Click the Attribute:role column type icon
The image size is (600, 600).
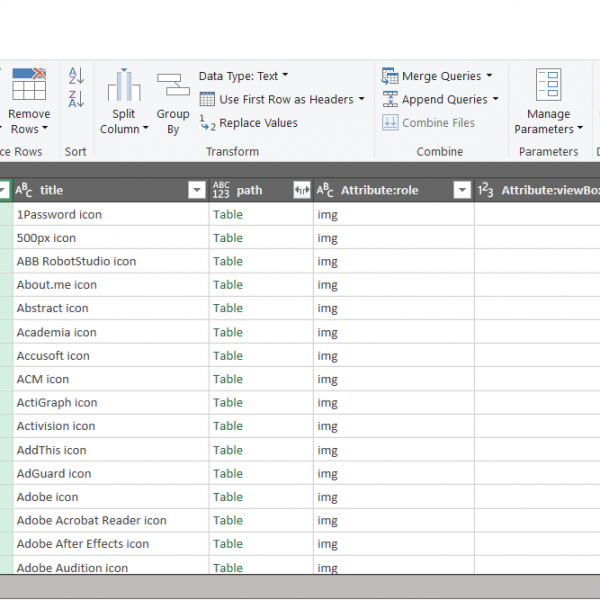coord(325,190)
